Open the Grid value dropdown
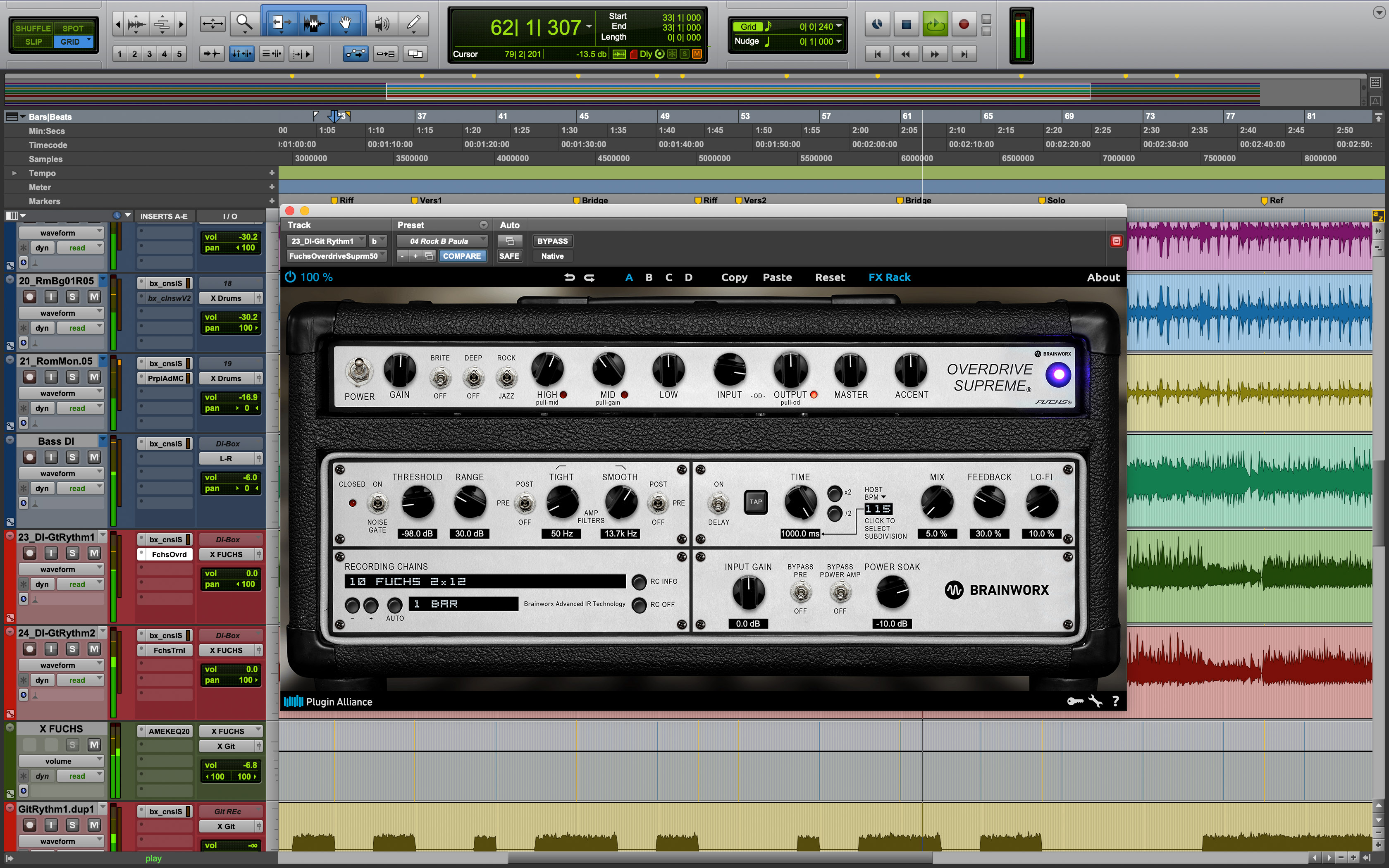The image size is (1389, 868). tap(838, 26)
